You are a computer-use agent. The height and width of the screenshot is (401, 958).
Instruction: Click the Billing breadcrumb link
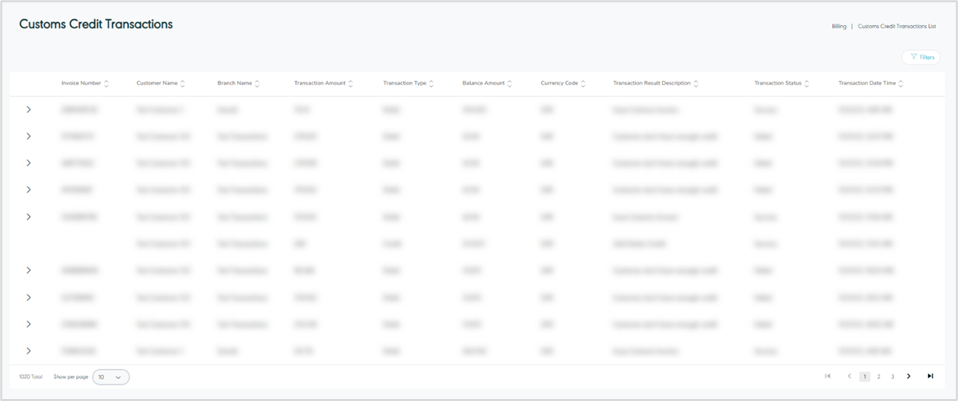pyautogui.click(x=838, y=26)
